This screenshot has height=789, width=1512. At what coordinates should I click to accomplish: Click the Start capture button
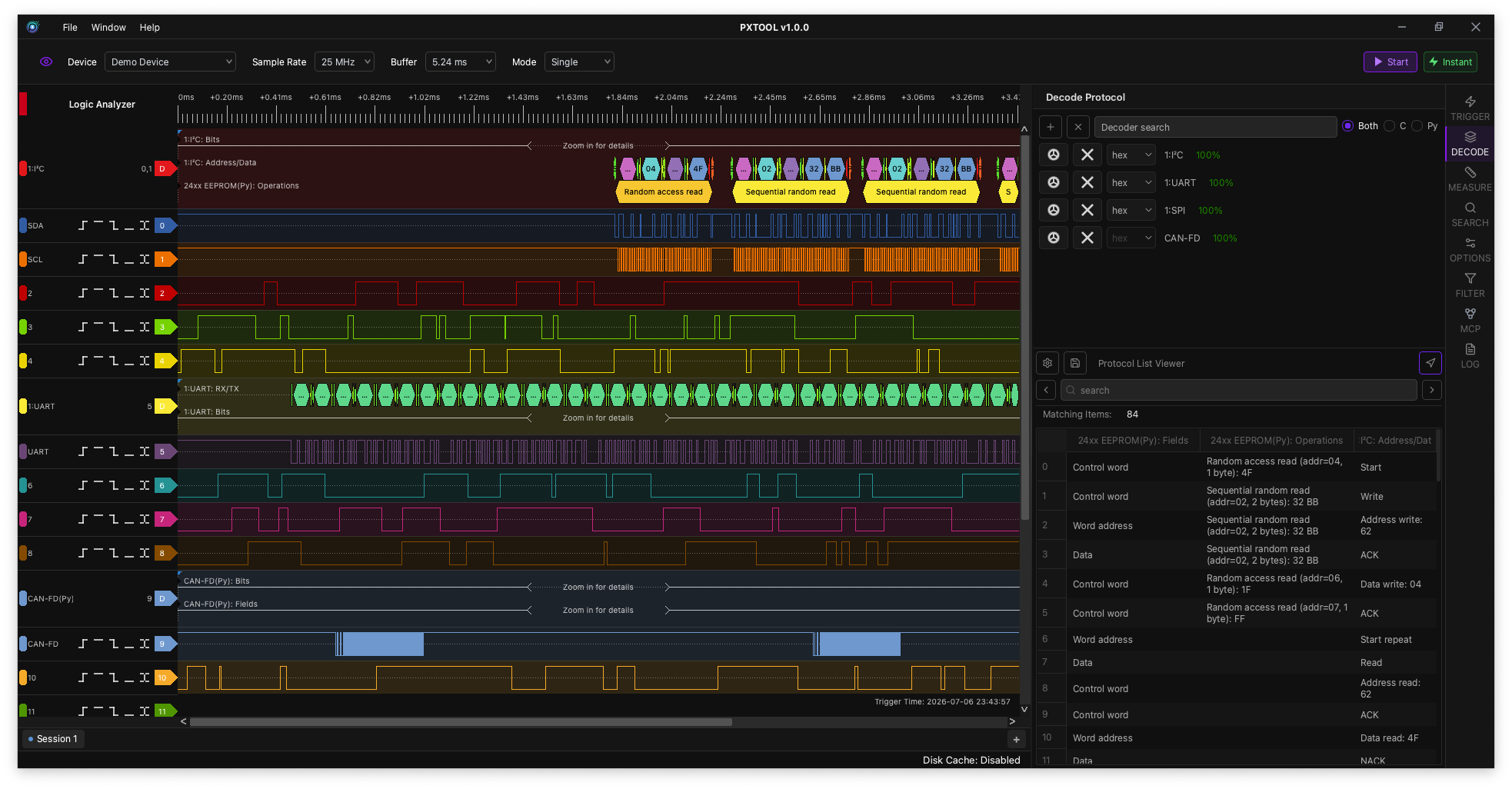coord(1390,62)
